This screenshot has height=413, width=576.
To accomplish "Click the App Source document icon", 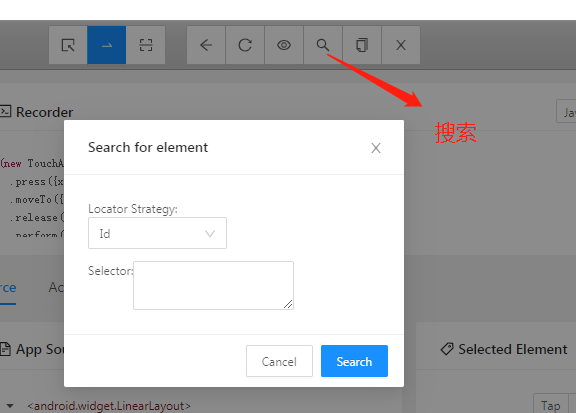I will (x=5, y=349).
